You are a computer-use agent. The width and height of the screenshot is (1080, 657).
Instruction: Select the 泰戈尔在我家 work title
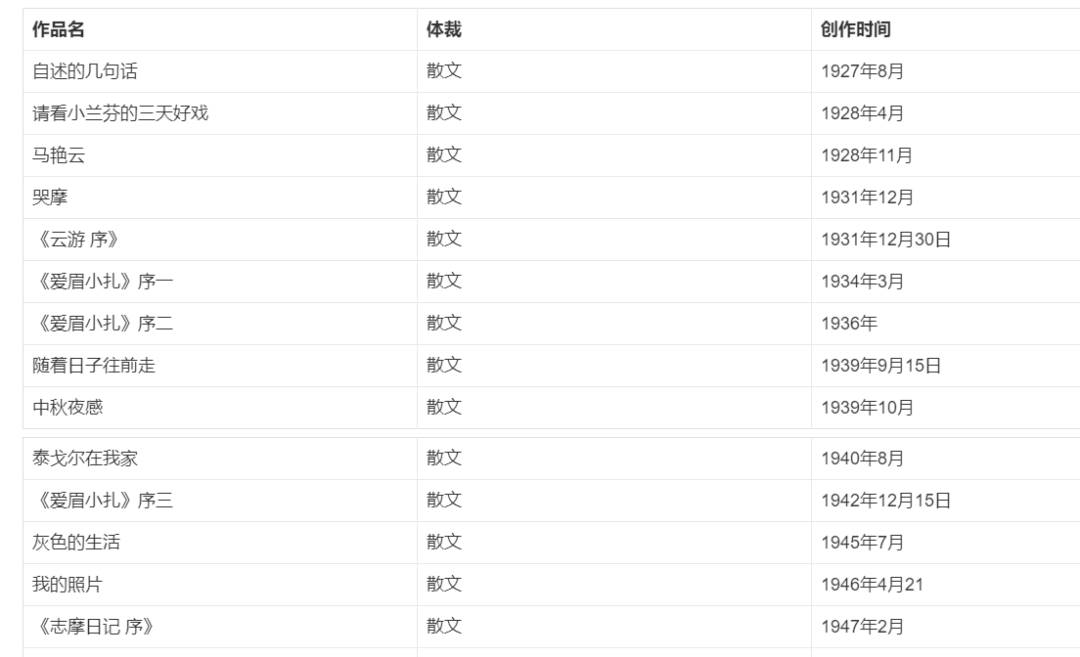[x=85, y=459]
